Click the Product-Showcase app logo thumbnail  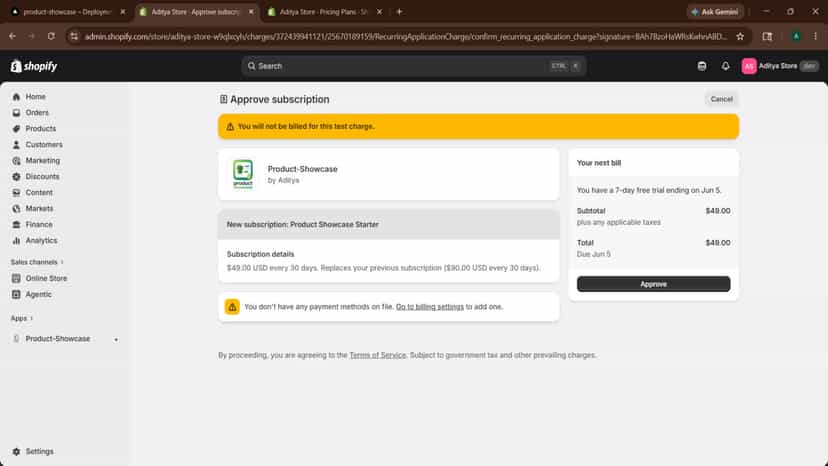[x=243, y=174]
